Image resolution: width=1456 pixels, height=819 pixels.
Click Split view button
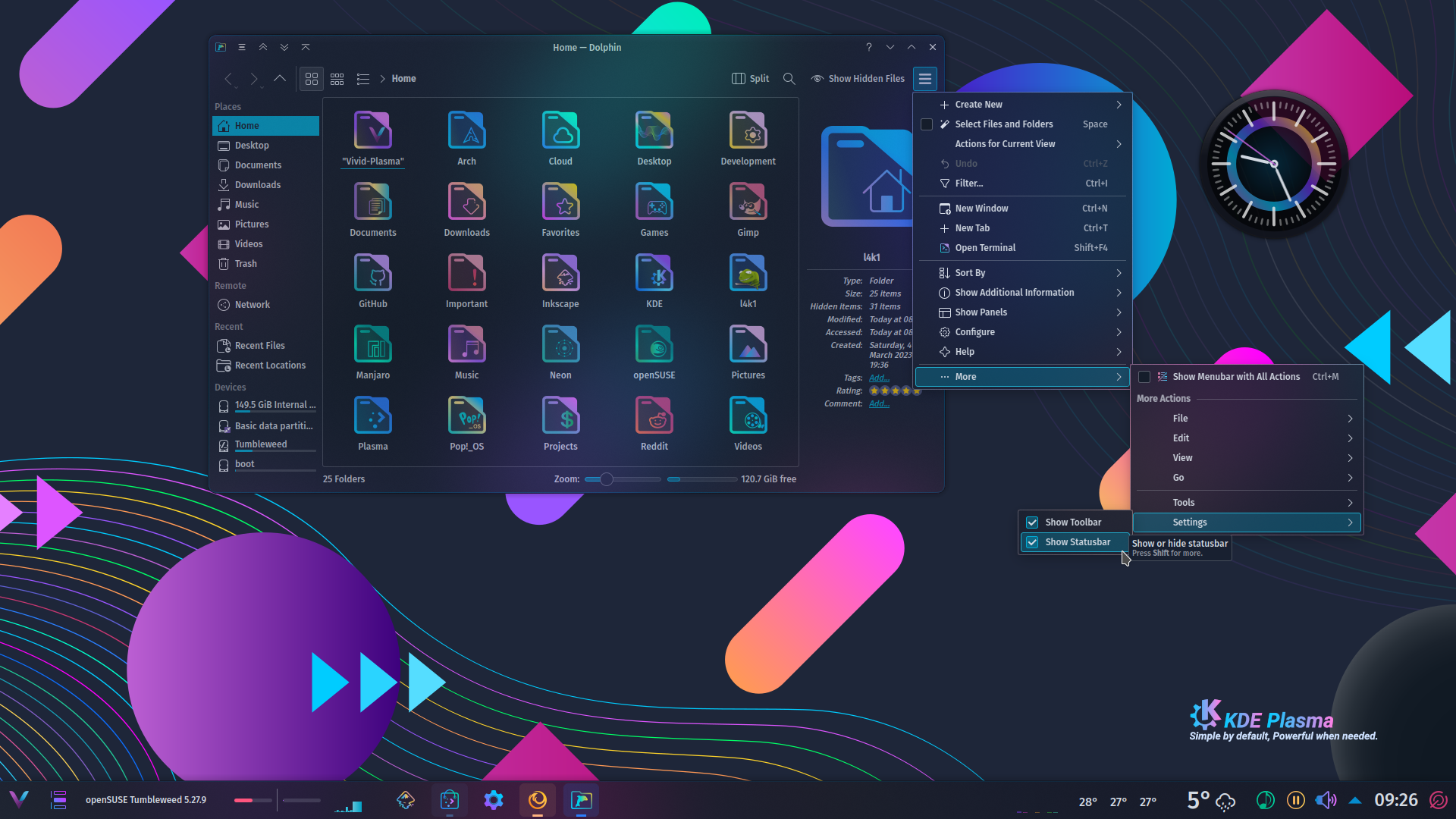coord(750,79)
